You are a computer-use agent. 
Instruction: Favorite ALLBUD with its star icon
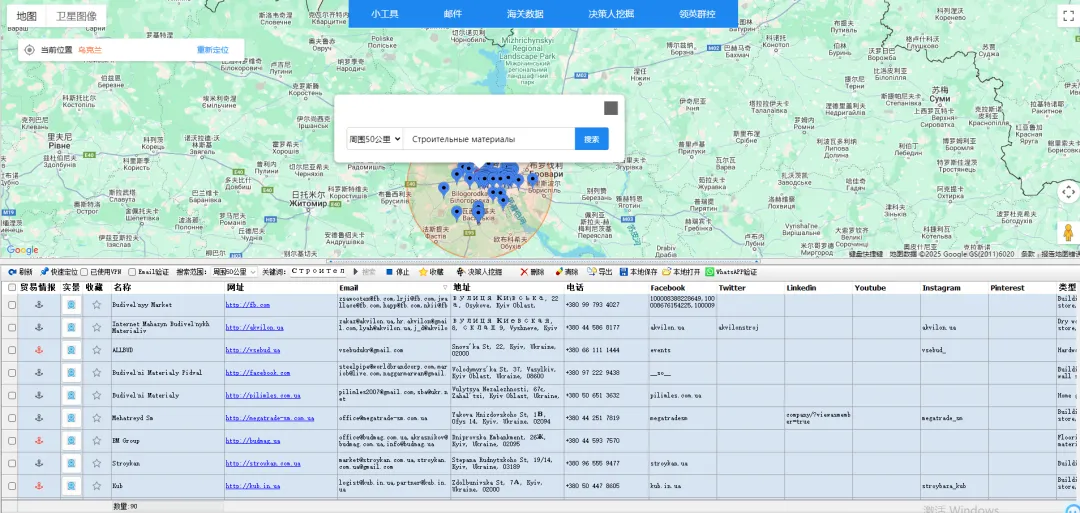96,350
